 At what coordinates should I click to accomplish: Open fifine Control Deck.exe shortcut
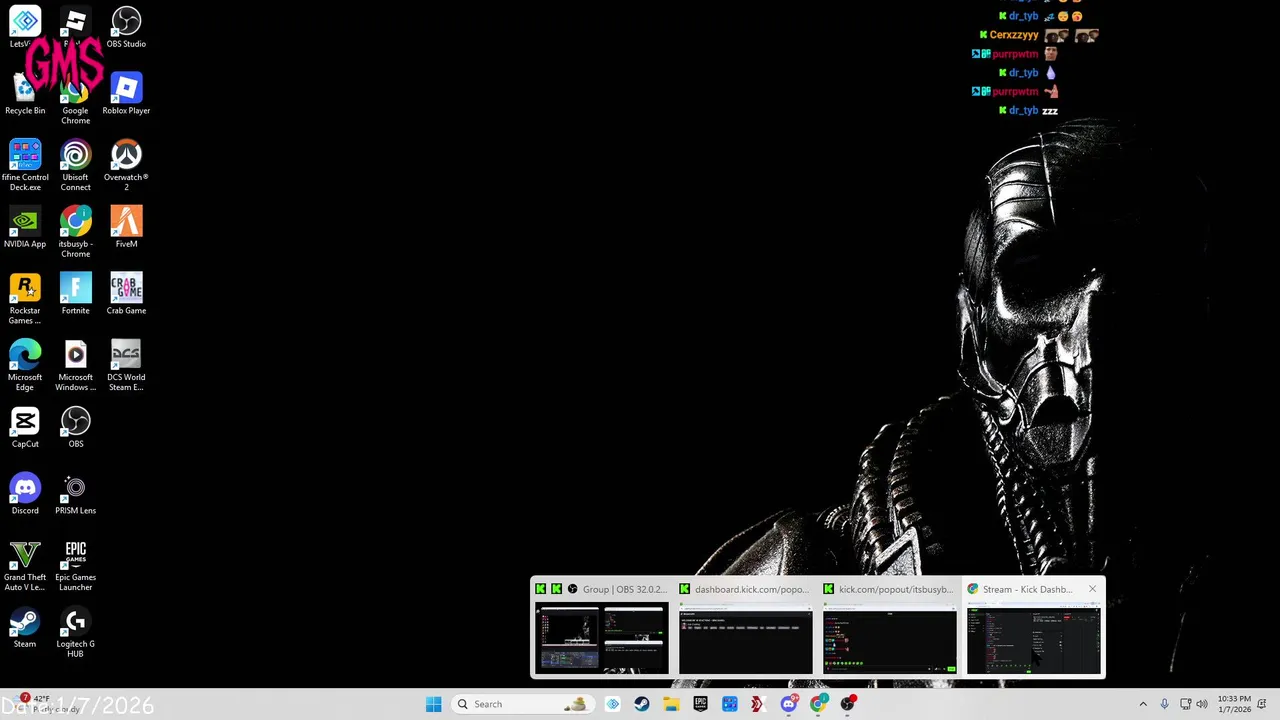coord(25,166)
